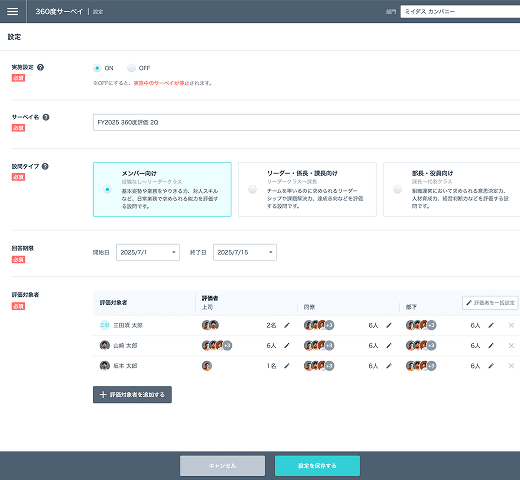520x480 pixels.
Task: Click the キャンセル button
Action: (x=223, y=466)
